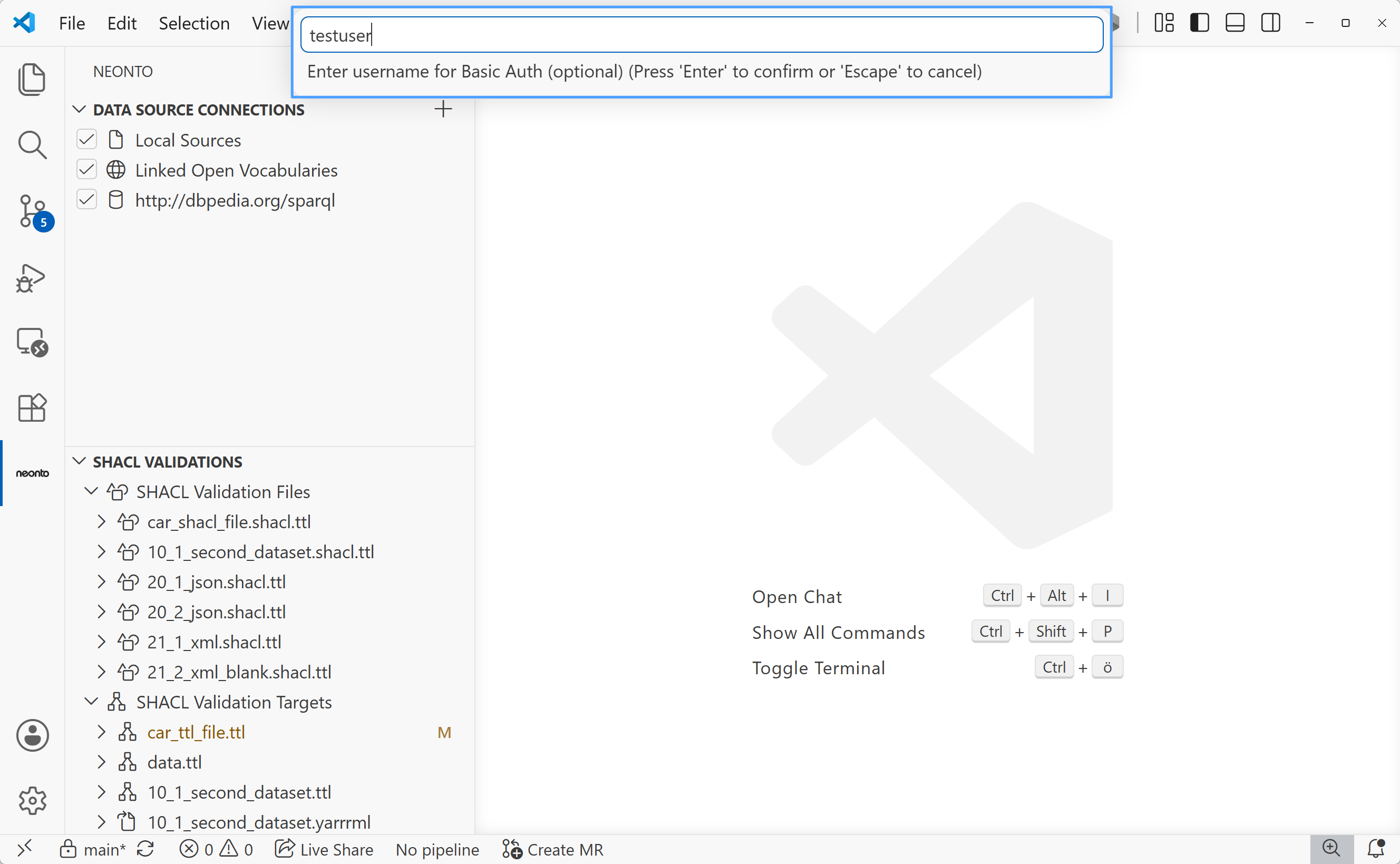Open remote window status bar icon
This screenshot has width=1400, height=864.
(25, 849)
